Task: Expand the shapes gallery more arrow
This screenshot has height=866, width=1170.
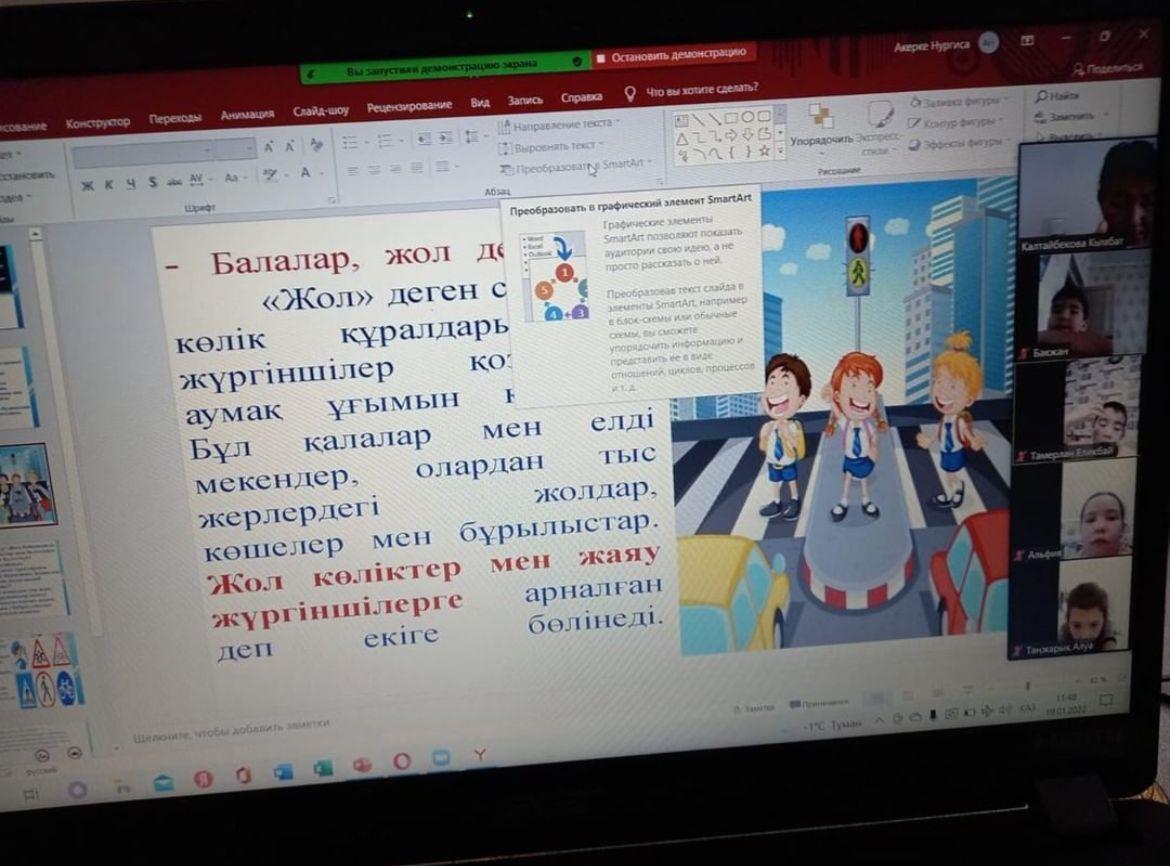Action: click(781, 150)
